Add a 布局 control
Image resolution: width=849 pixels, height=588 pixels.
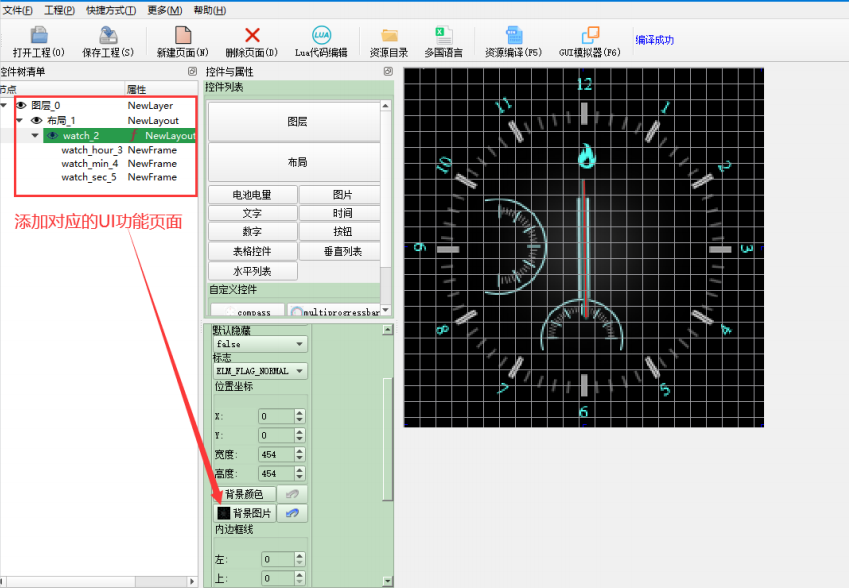click(295, 162)
